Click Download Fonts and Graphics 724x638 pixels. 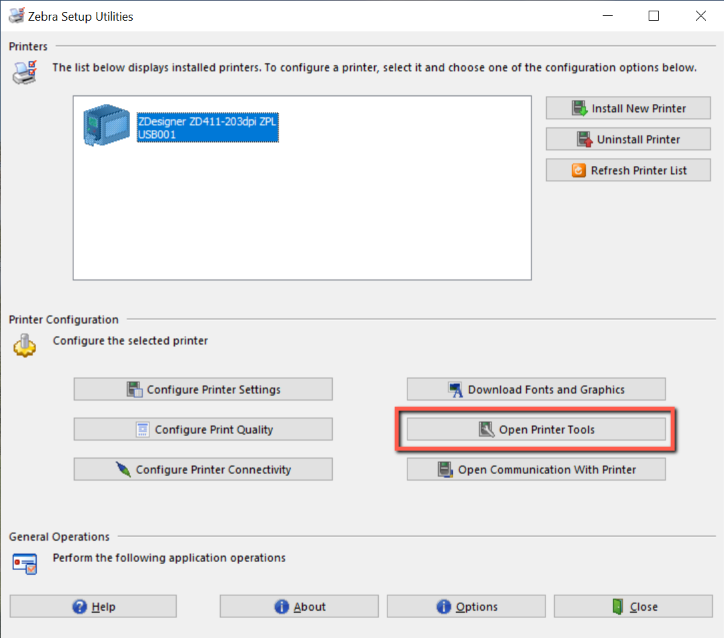[536, 389]
